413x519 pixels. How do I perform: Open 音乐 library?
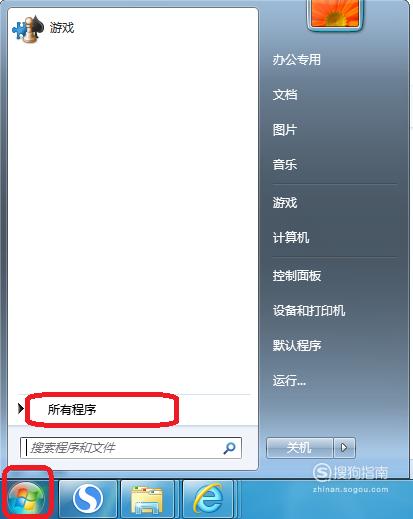pyautogui.click(x=285, y=165)
